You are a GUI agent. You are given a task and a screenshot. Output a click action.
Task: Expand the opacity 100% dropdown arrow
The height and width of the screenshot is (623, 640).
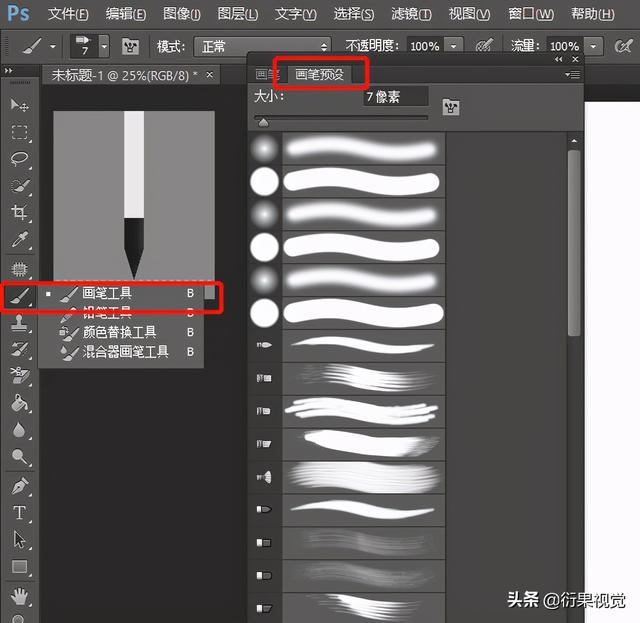453,46
